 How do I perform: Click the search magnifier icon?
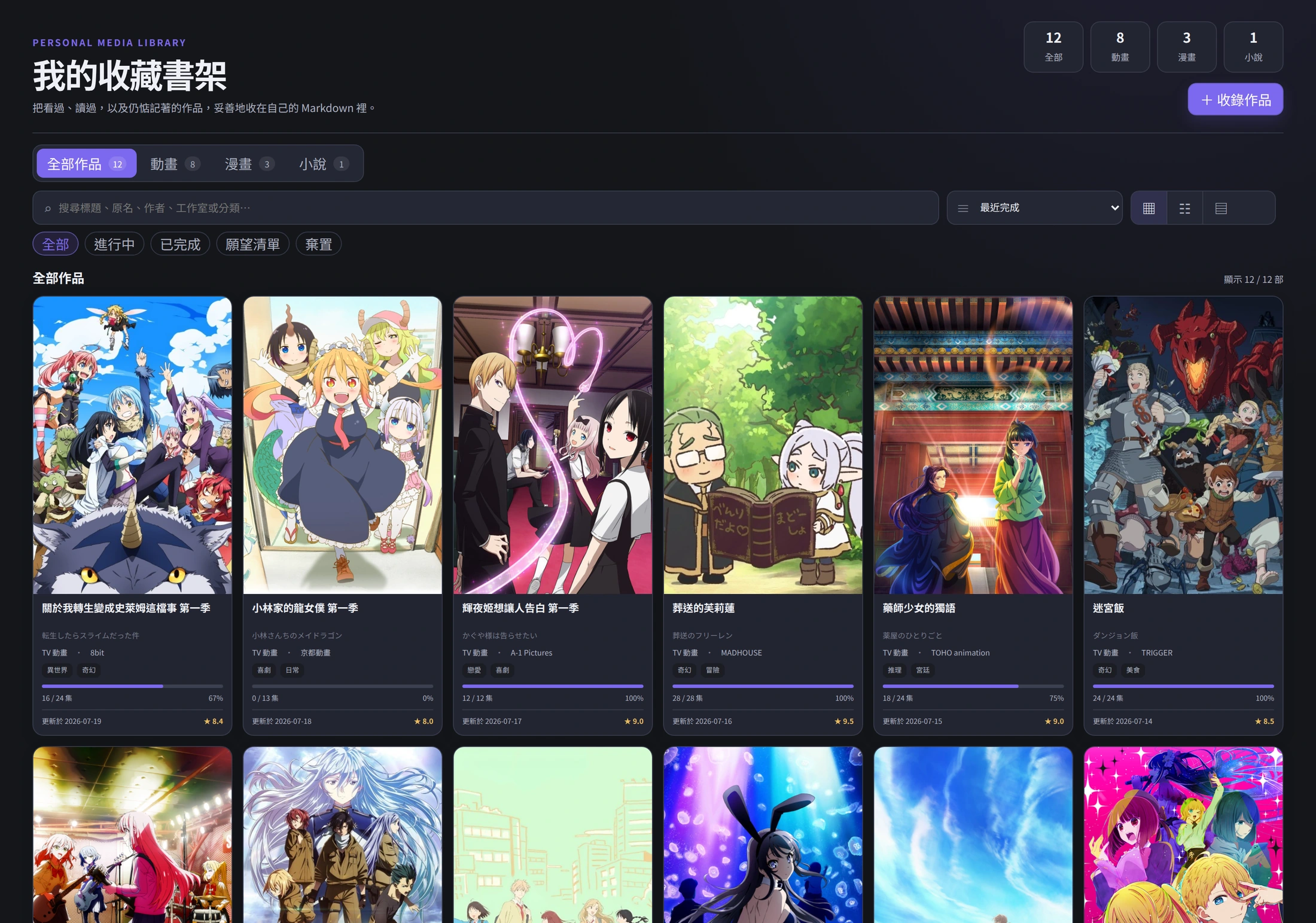click(x=48, y=208)
